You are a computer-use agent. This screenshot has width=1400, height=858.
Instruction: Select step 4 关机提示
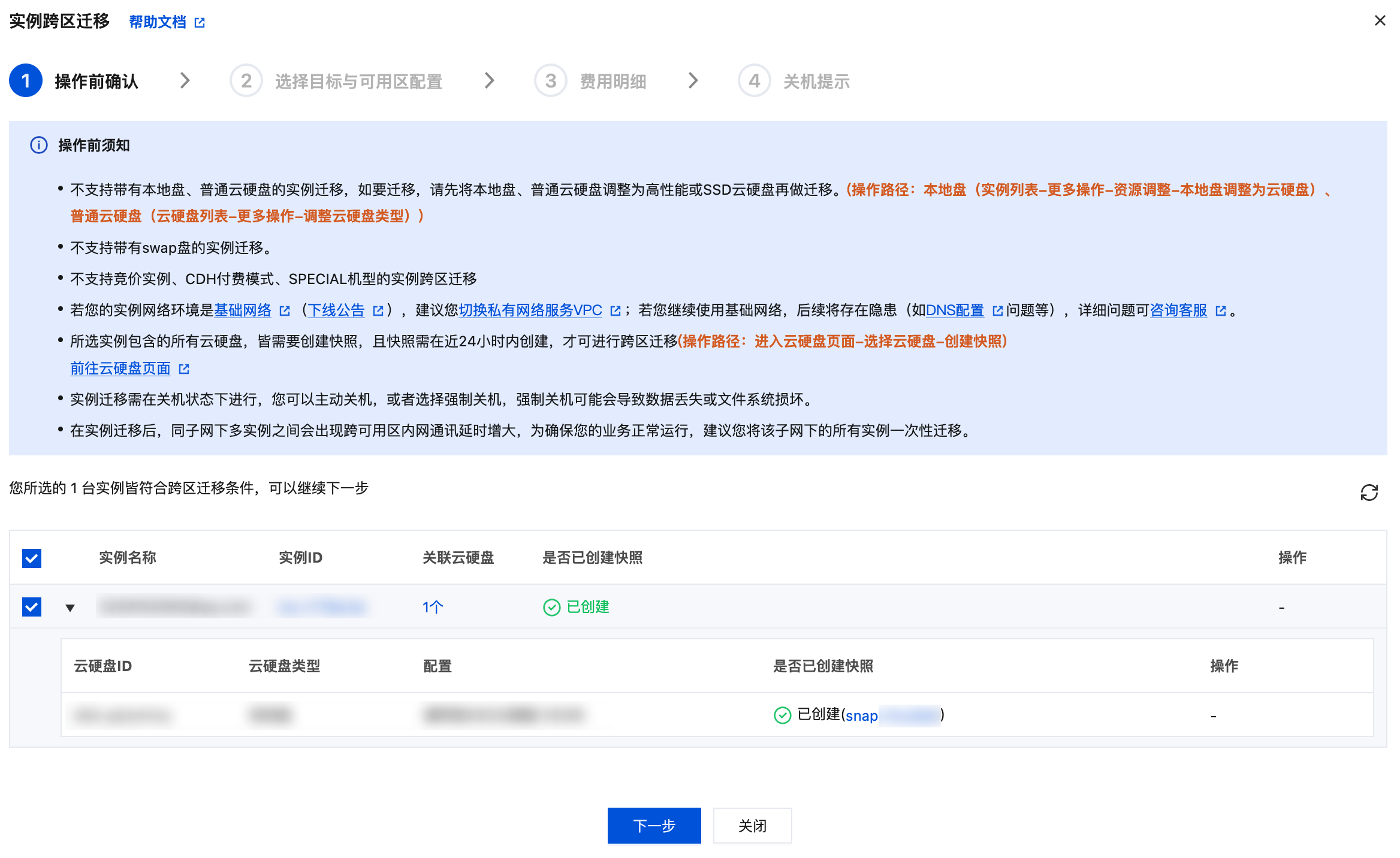click(816, 81)
